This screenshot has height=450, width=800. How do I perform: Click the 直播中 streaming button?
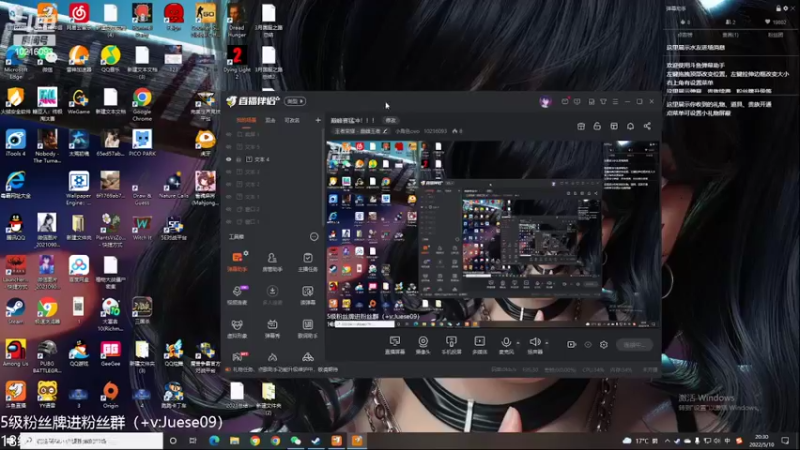point(634,345)
